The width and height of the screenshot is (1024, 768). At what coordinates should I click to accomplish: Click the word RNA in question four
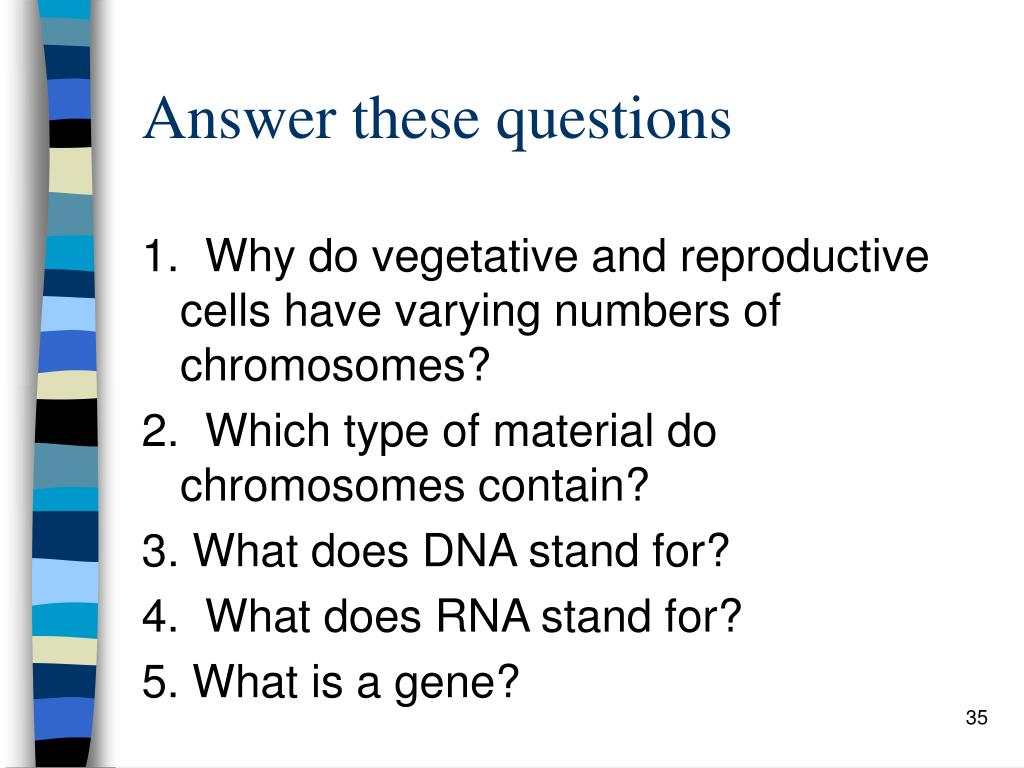[483, 616]
